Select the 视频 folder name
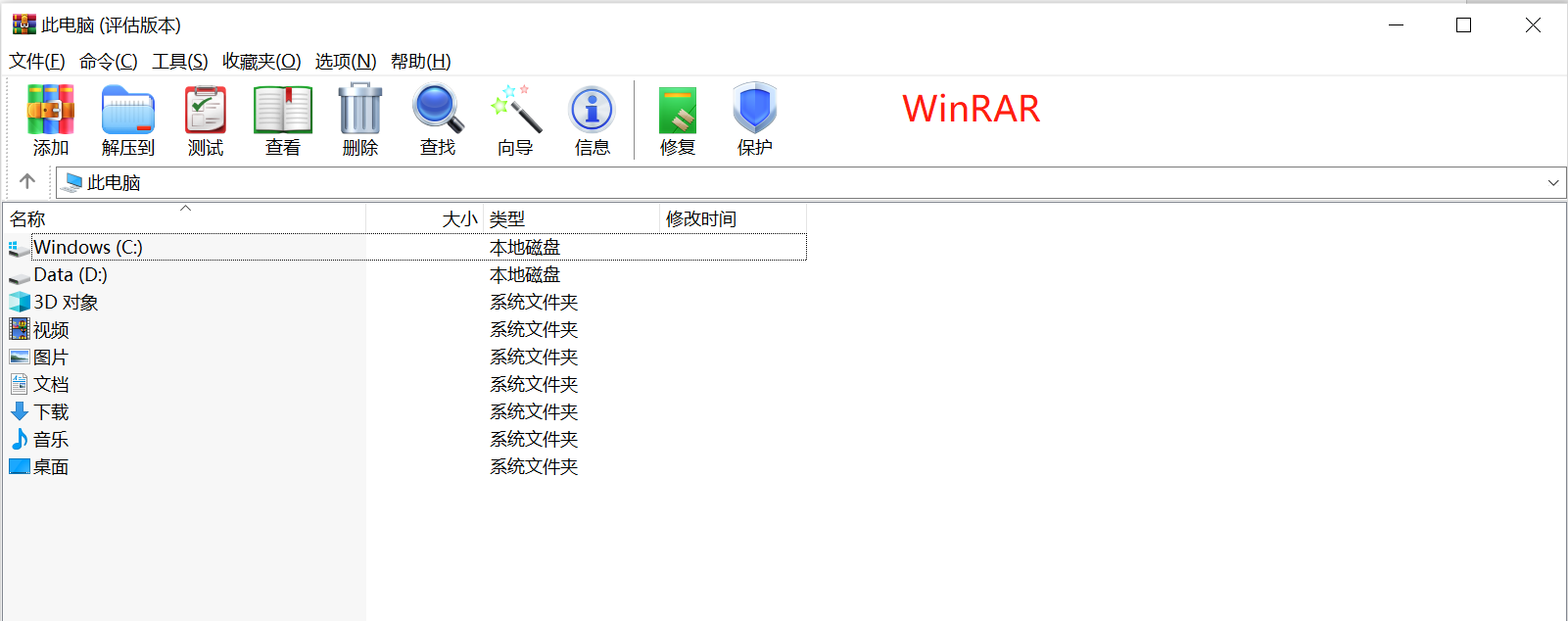 [x=51, y=329]
